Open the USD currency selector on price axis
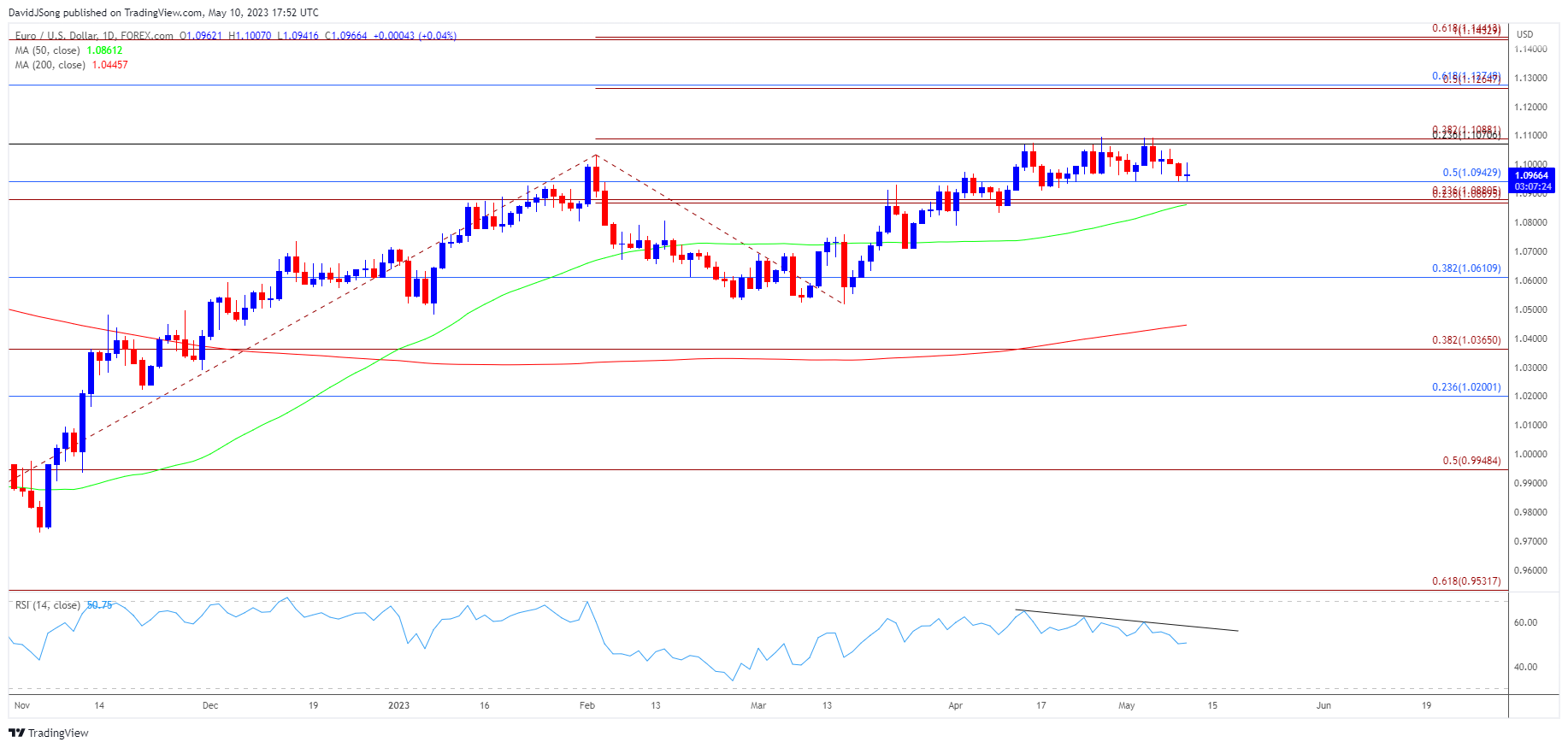 coord(1524,34)
